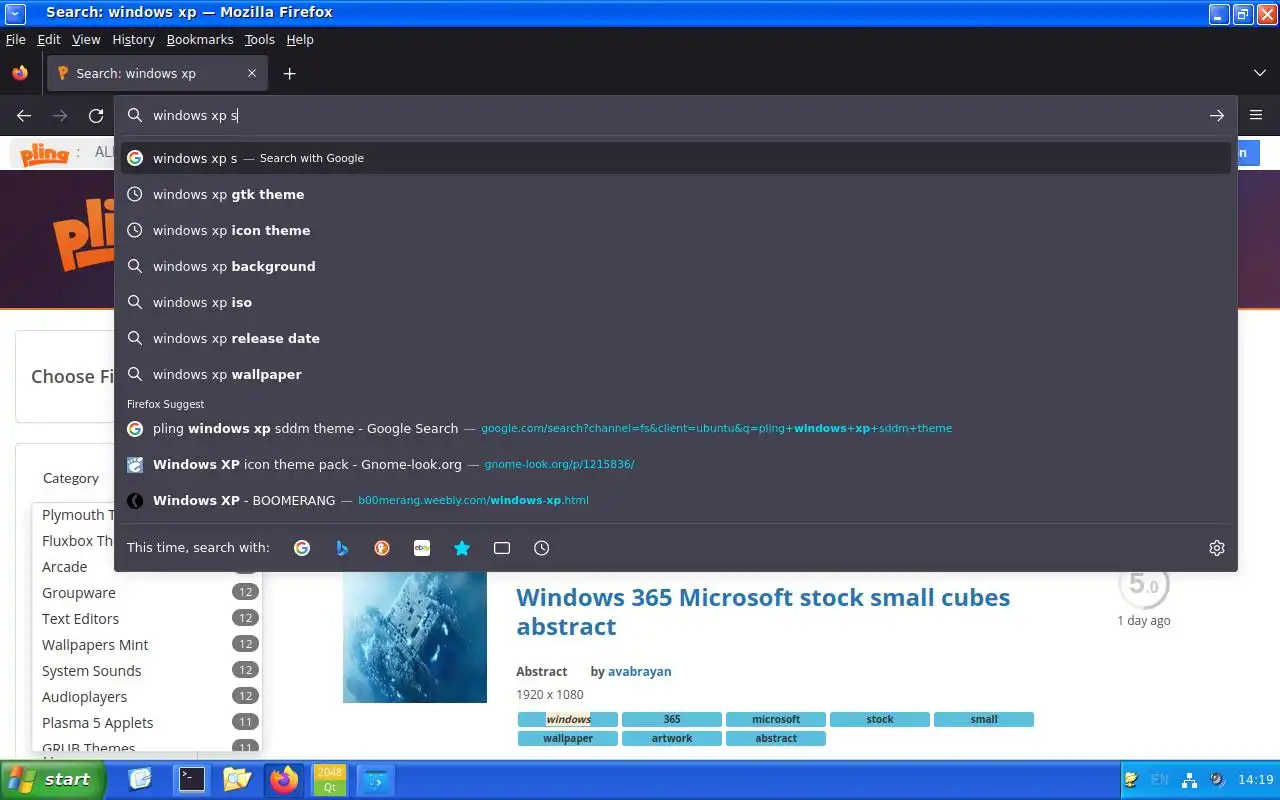Click the Go arrow in the address bar

point(1217,116)
